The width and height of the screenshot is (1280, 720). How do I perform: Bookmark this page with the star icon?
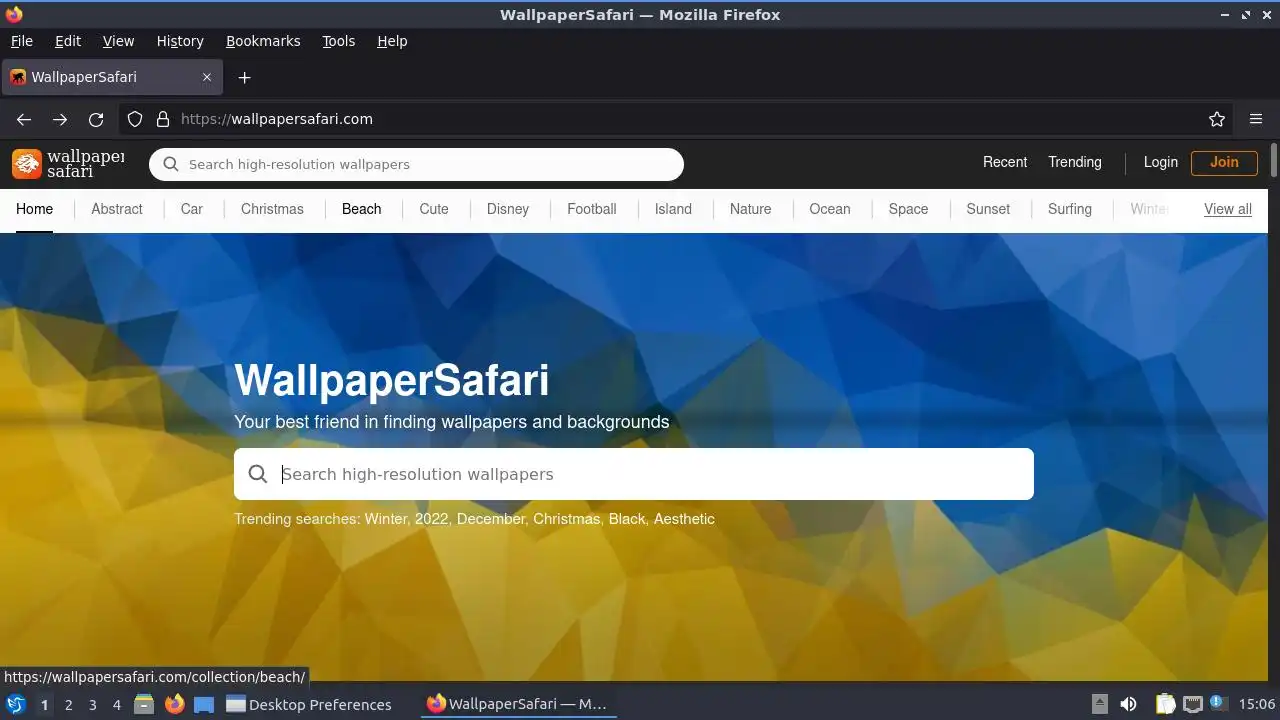(x=1217, y=119)
